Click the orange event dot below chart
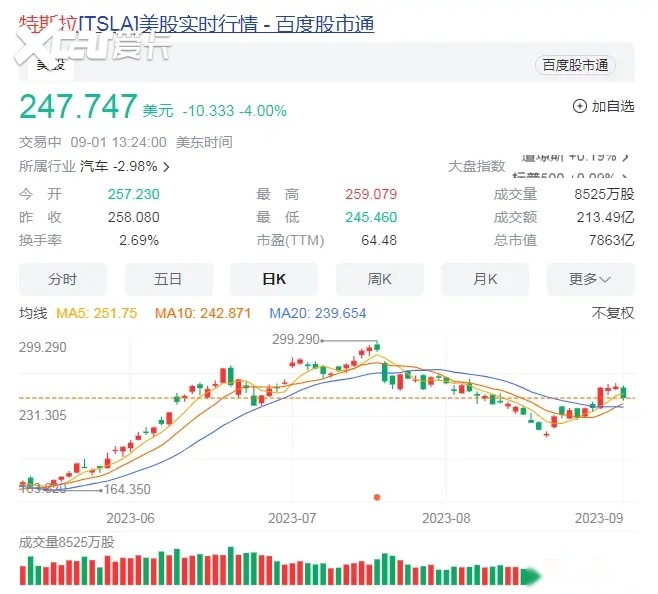Image resolution: width=658 pixels, height=594 pixels. pos(377,497)
